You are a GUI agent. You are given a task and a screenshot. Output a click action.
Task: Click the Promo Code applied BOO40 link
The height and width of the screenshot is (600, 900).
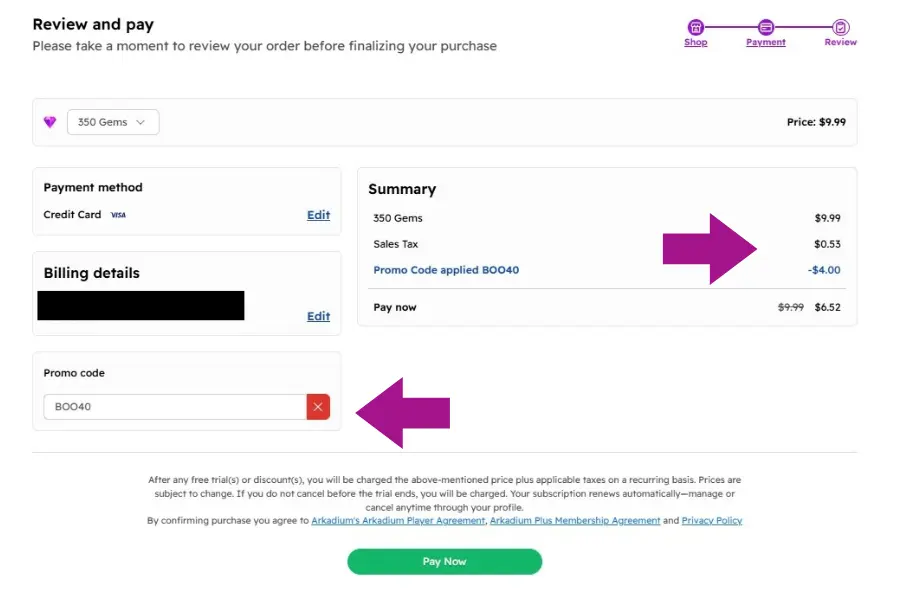pos(446,270)
